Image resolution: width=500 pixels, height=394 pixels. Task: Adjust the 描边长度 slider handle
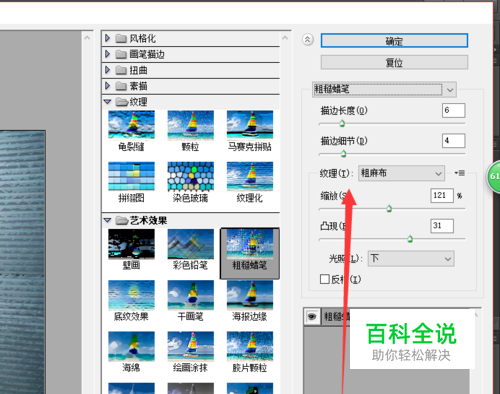(x=342, y=124)
